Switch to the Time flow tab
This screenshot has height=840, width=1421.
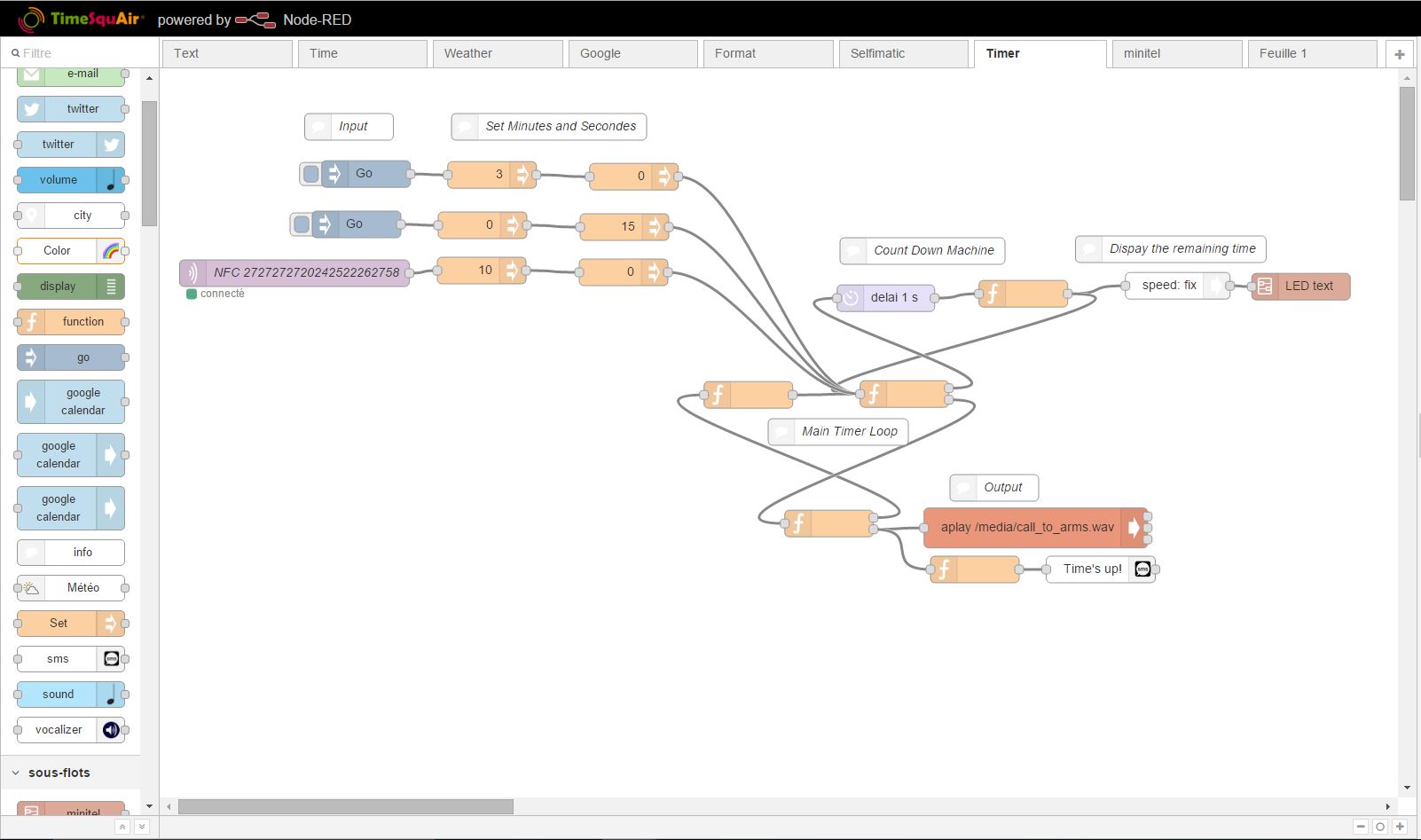coord(362,54)
